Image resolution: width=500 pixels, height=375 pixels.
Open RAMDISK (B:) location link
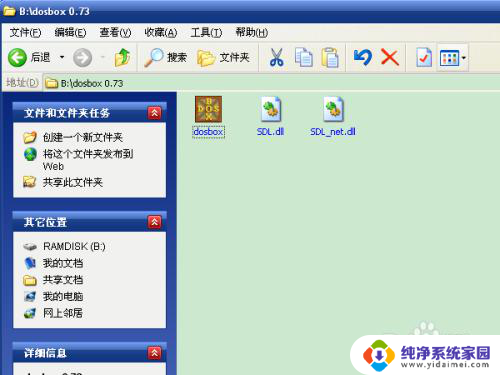pyautogui.click(x=74, y=246)
